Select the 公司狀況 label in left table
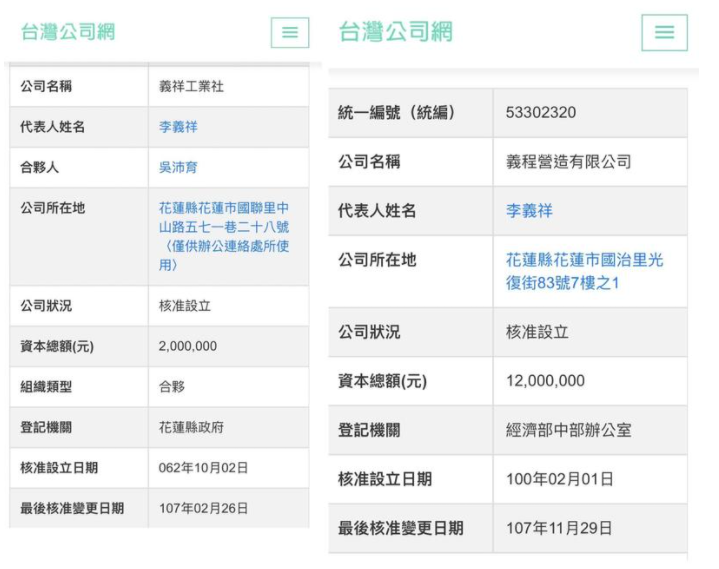This screenshot has width=719, height=569. [46, 306]
